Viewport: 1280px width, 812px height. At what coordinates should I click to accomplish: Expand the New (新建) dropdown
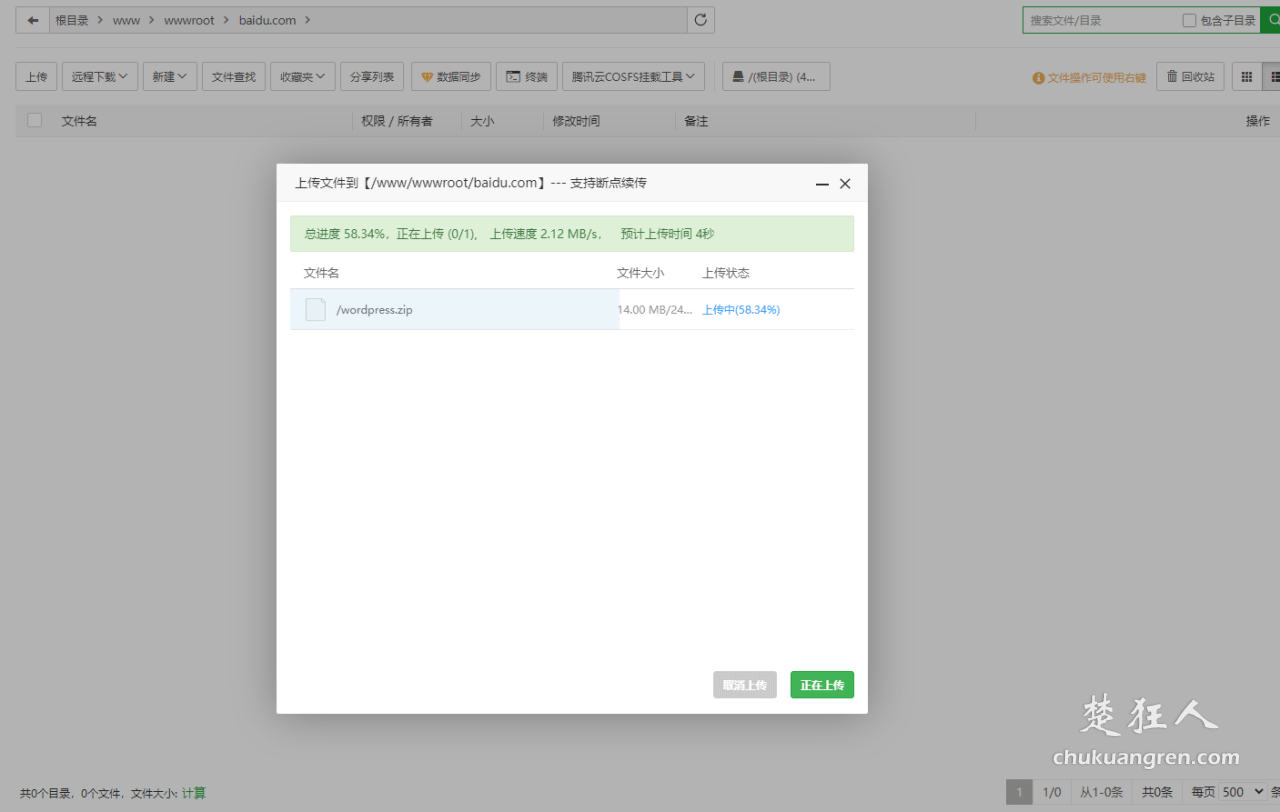coord(169,77)
